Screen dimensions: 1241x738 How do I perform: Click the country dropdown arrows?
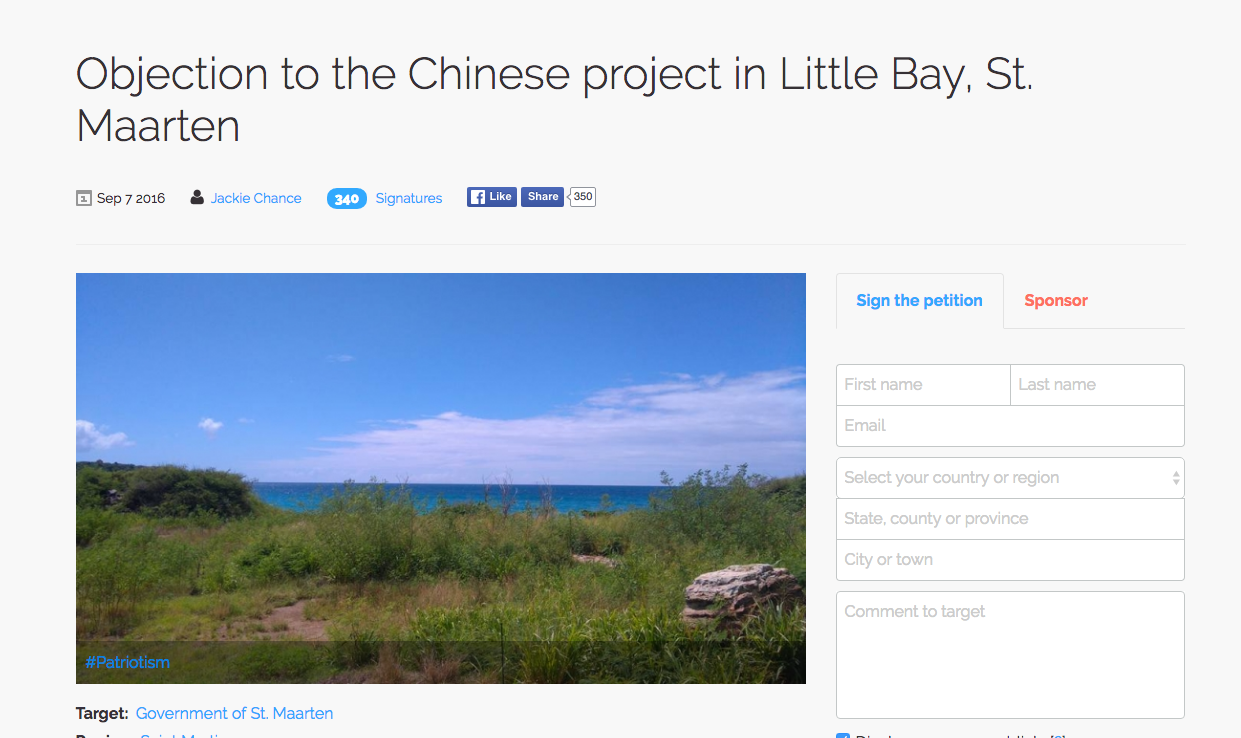coord(1176,478)
